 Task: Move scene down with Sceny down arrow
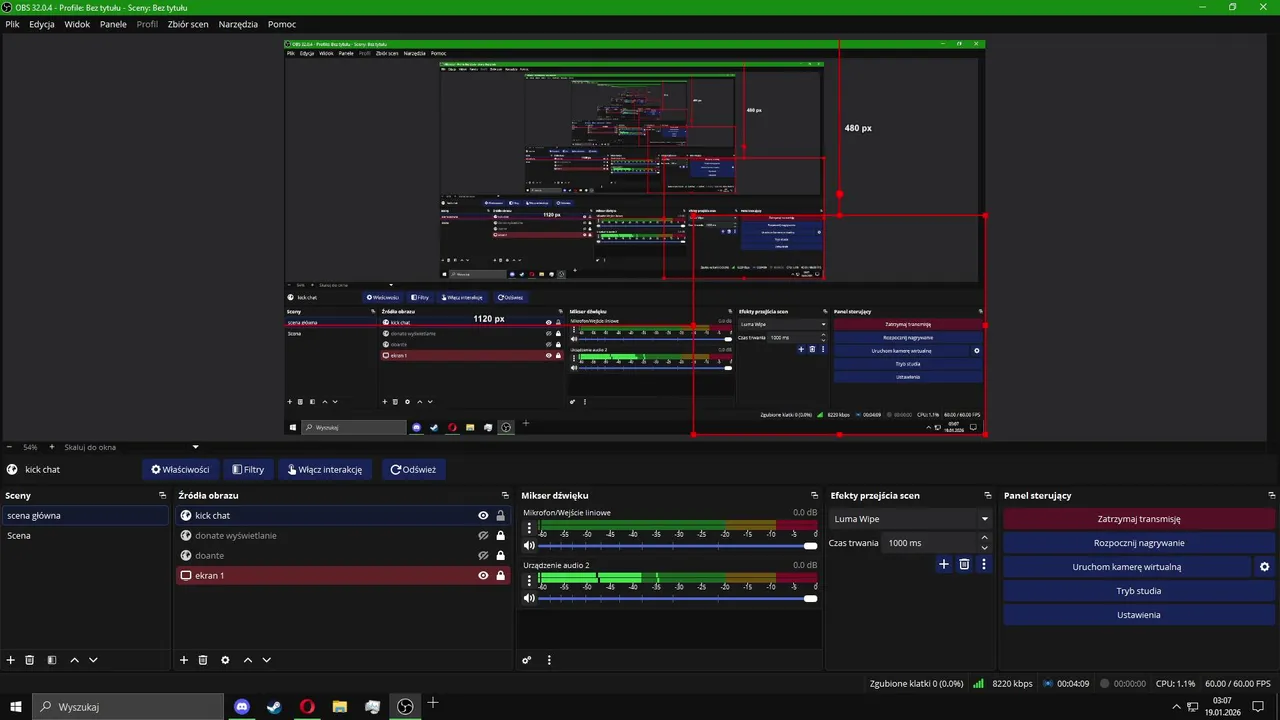(93, 660)
